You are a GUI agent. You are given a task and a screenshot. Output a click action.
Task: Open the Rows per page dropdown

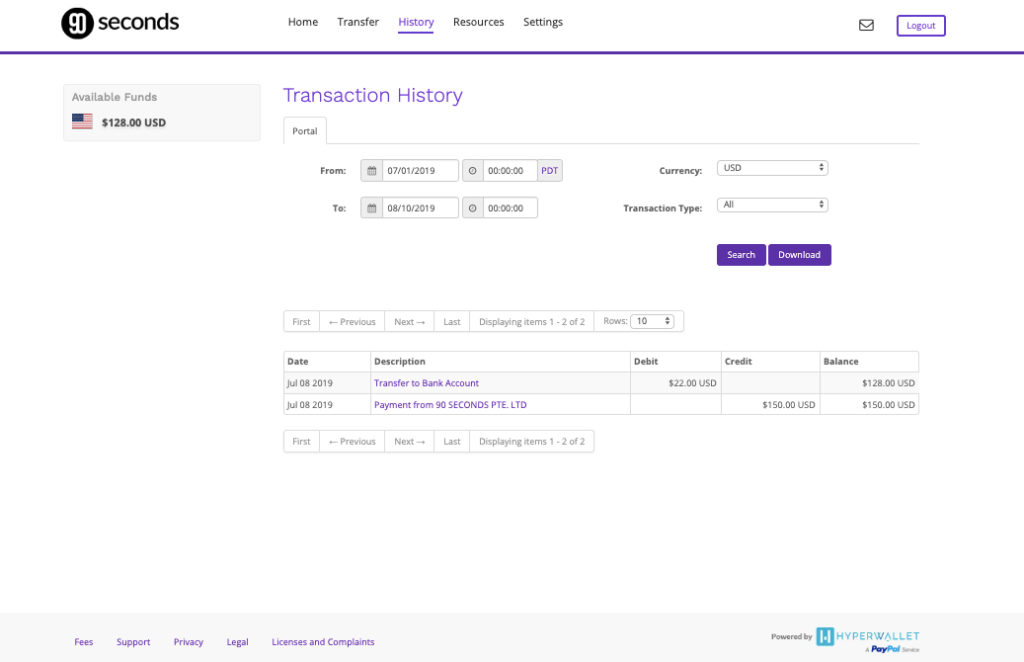(x=654, y=321)
